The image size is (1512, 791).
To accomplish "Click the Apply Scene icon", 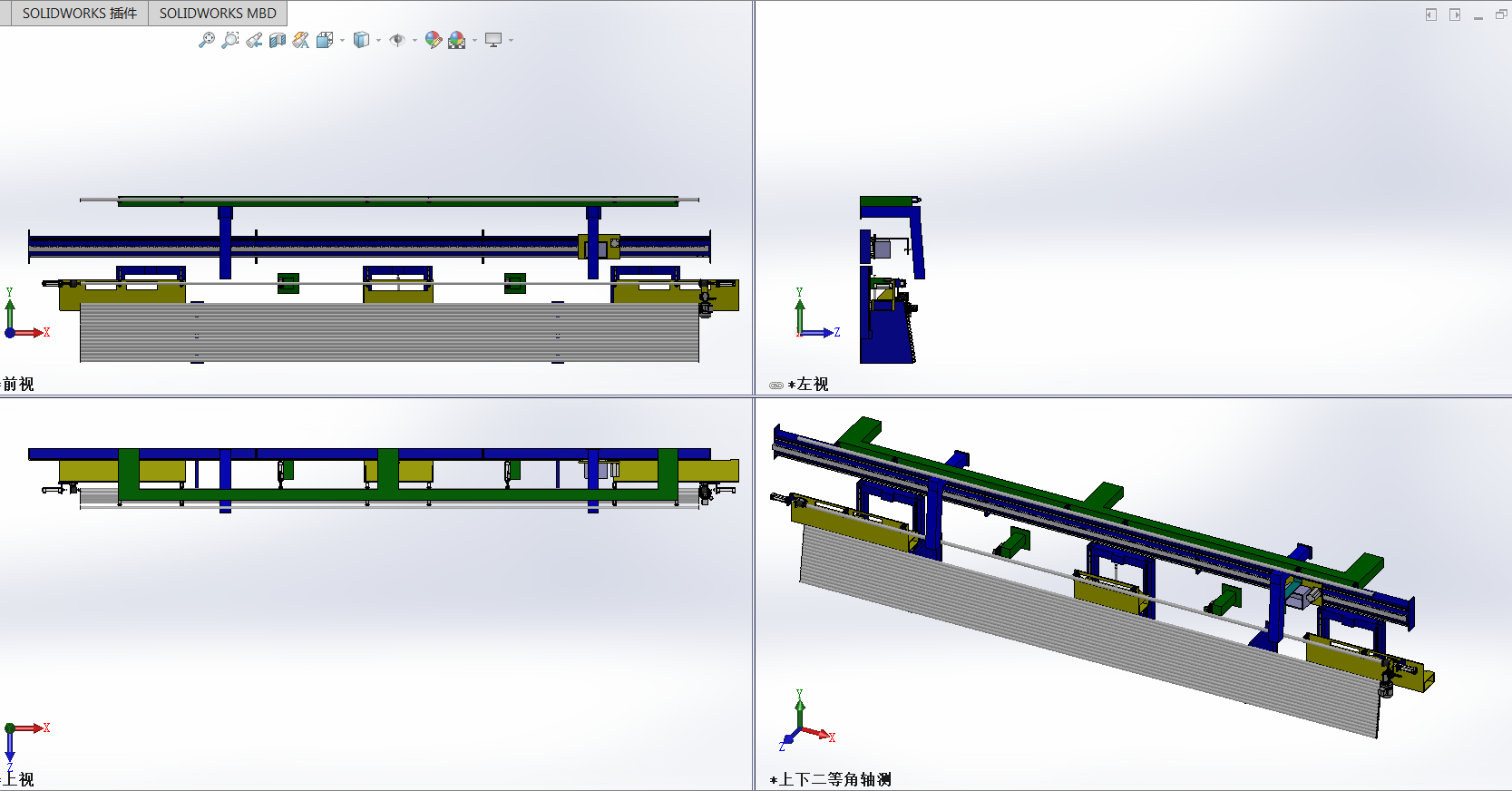I will [x=457, y=40].
